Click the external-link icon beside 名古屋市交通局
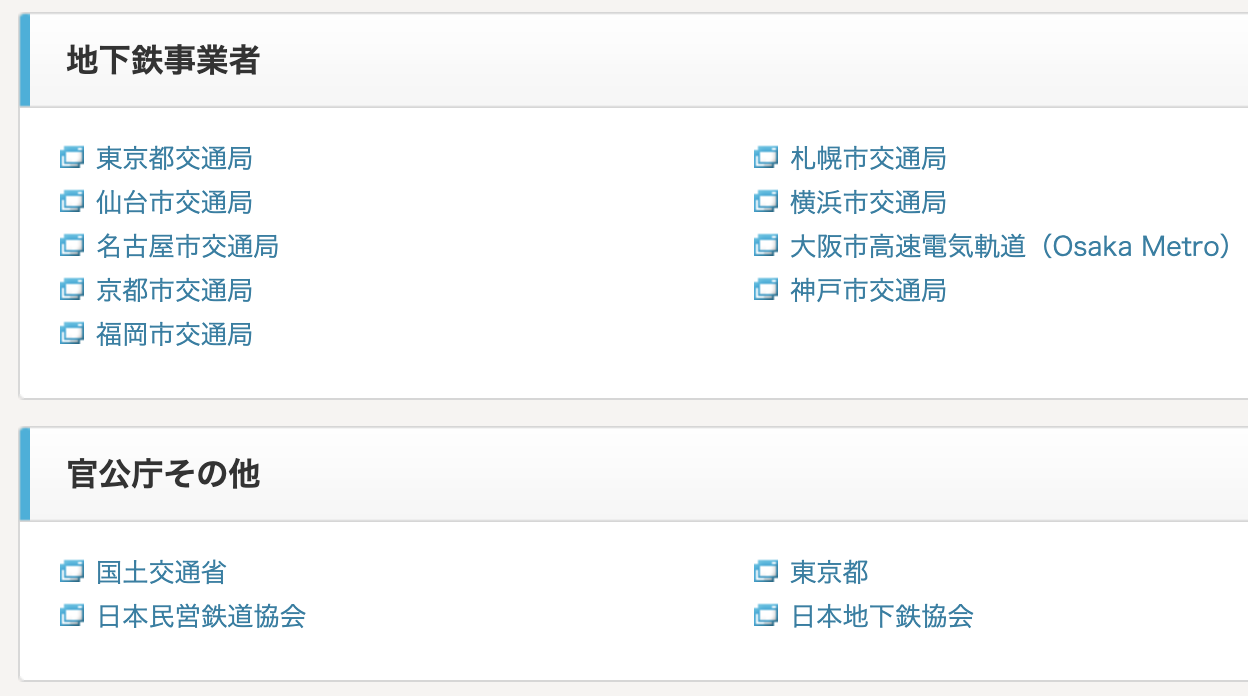 72,246
